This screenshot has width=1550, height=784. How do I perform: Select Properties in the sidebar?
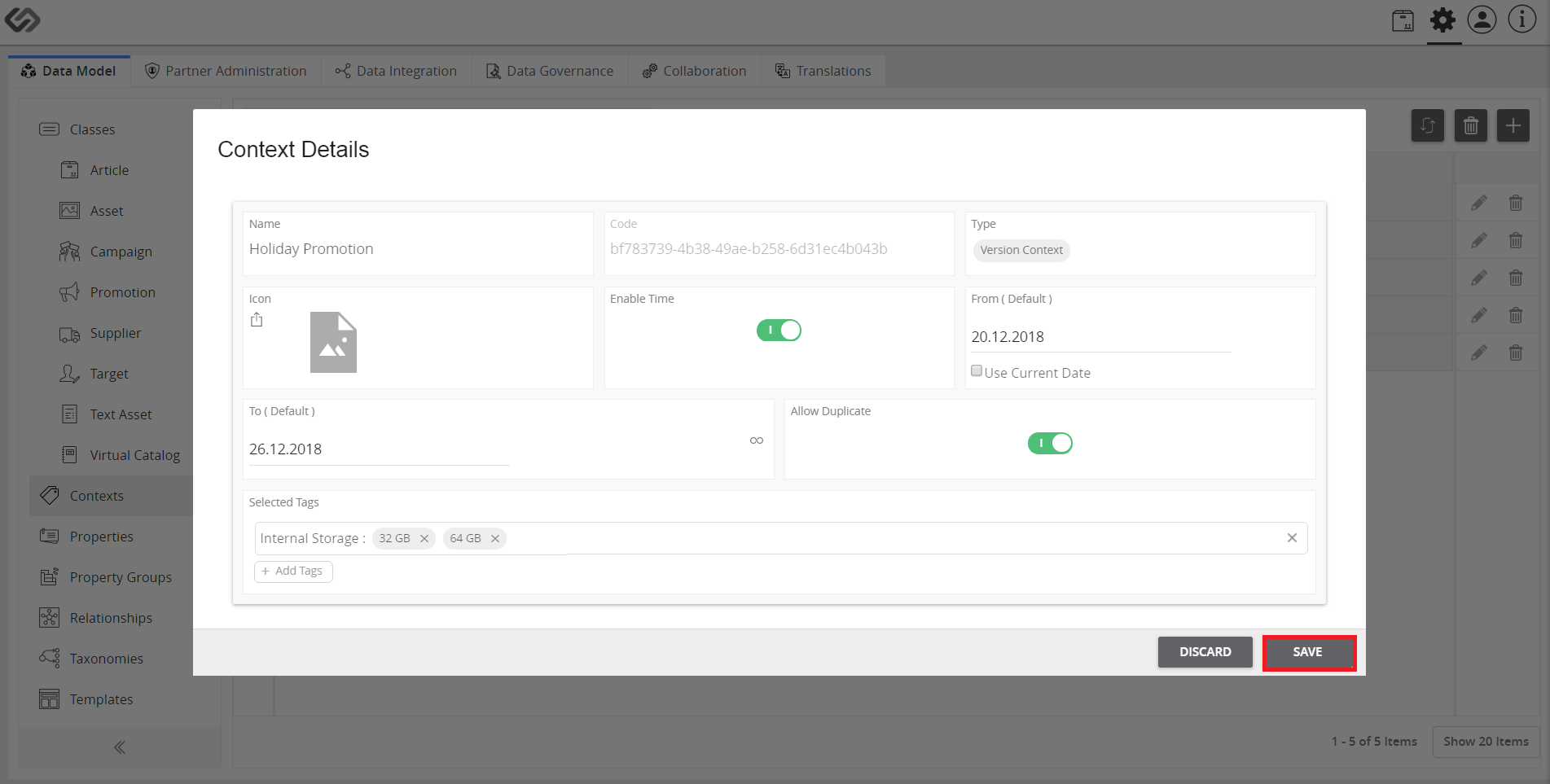point(111,537)
